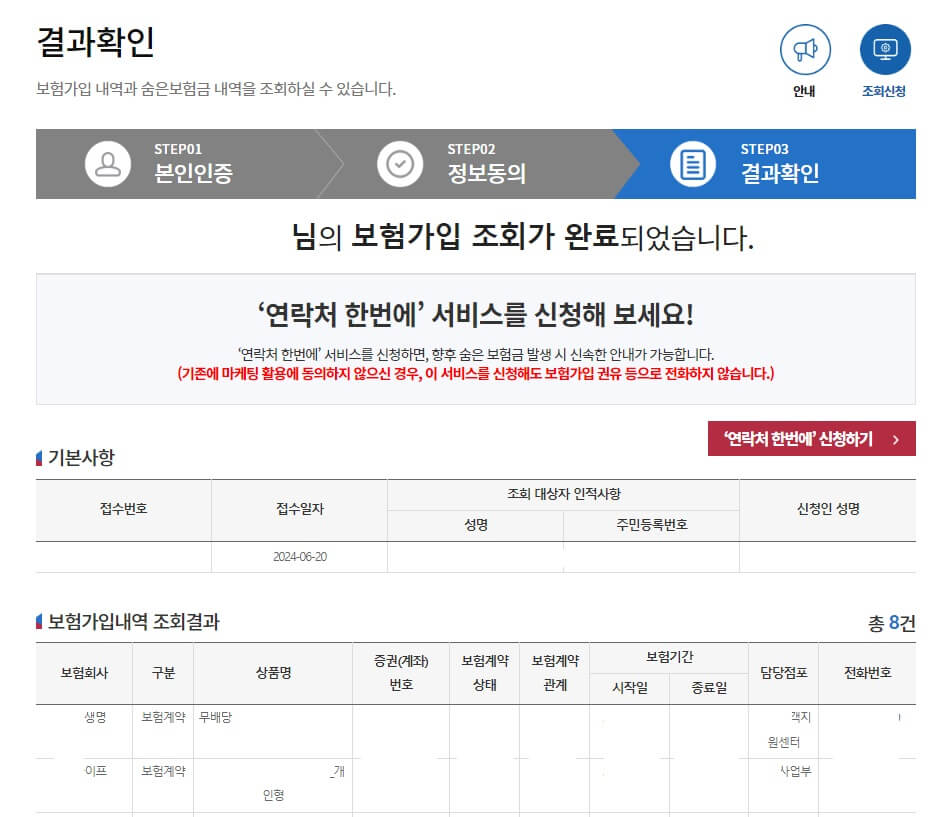The width and height of the screenshot is (942, 817).
Task: Click the red marker beside 보험가입내역 조회결과
Action: click(x=39, y=621)
